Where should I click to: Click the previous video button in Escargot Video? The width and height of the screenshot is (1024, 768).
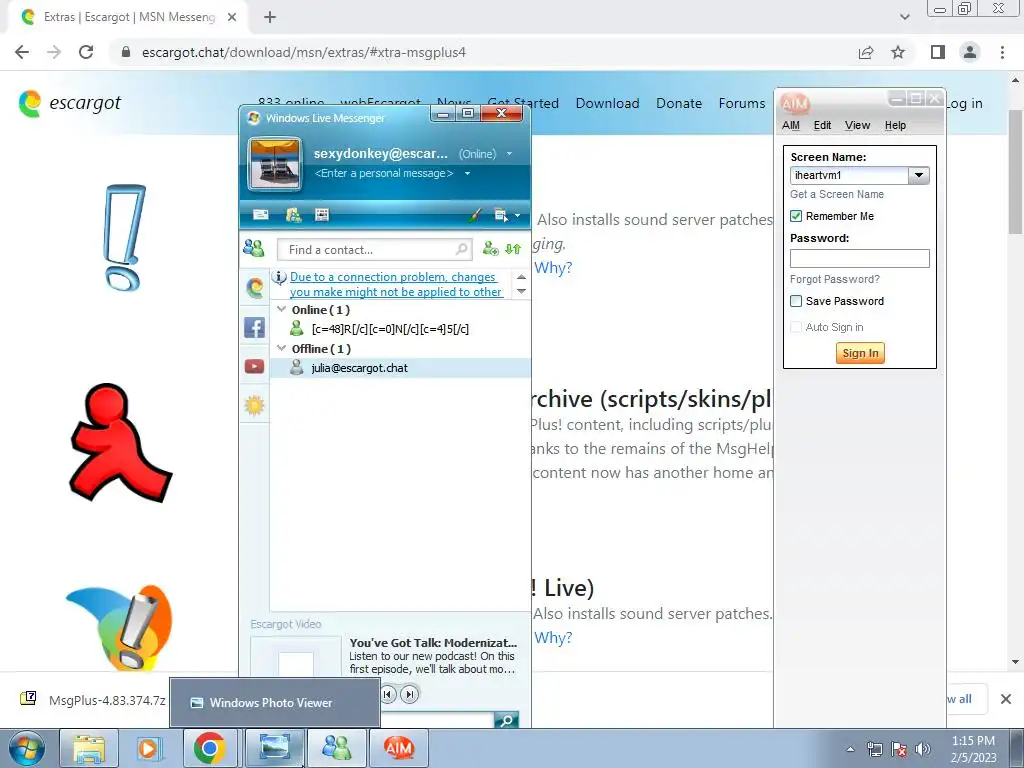click(388, 694)
